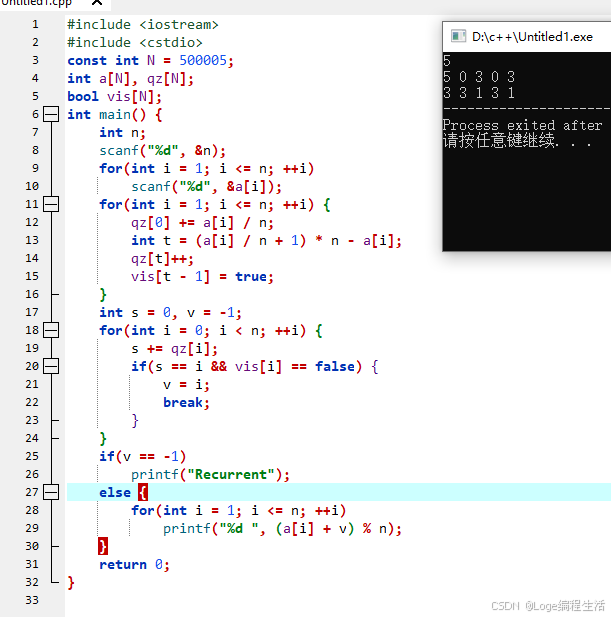Click console output line '5 0 3 0 3'
The image size is (611, 617).
click(x=479, y=77)
